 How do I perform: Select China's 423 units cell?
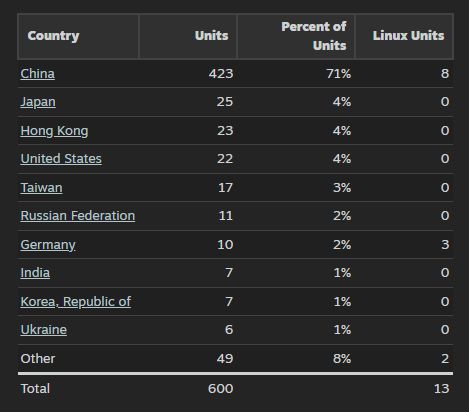[x=221, y=74]
